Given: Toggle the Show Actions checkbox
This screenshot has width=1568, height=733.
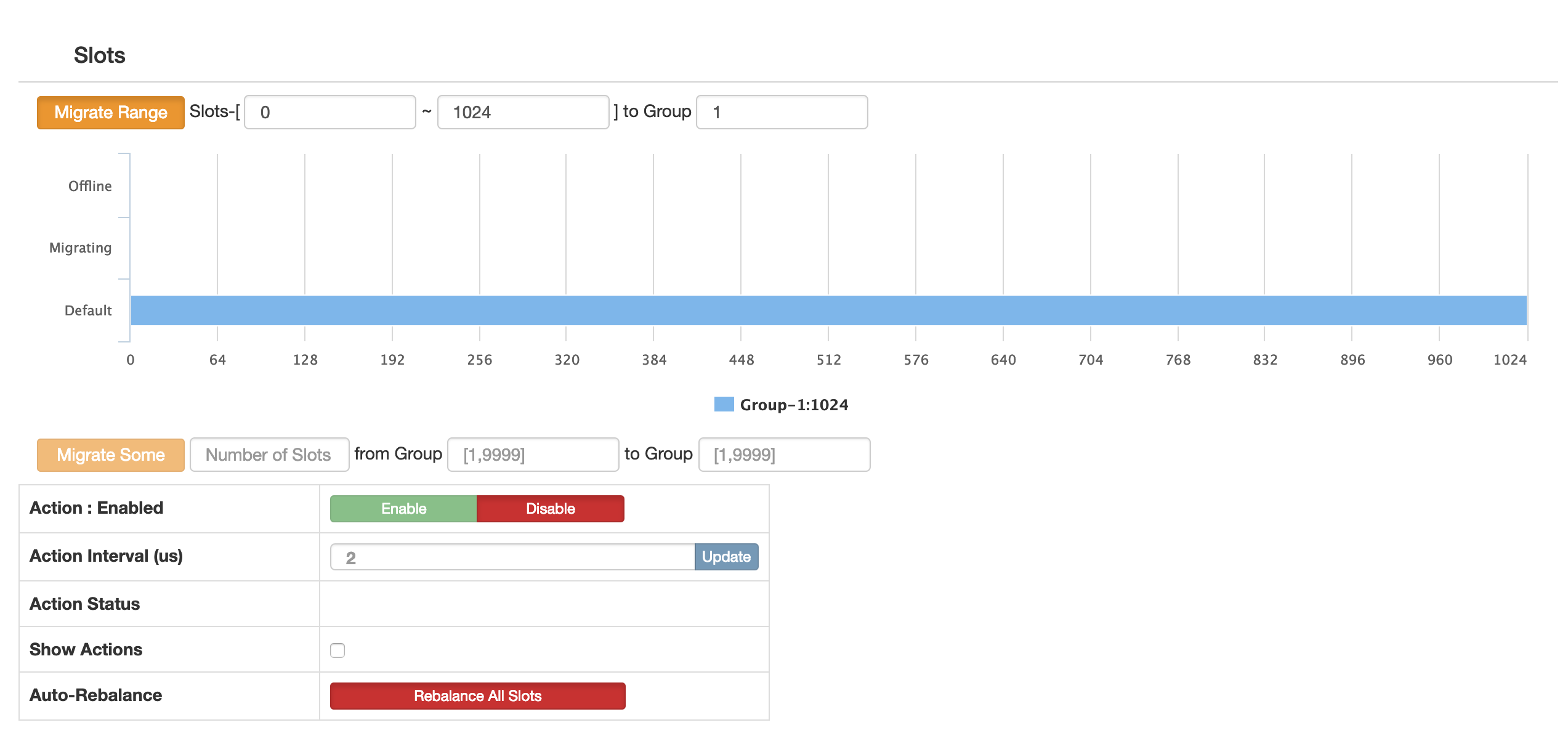Looking at the screenshot, I should 337,650.
